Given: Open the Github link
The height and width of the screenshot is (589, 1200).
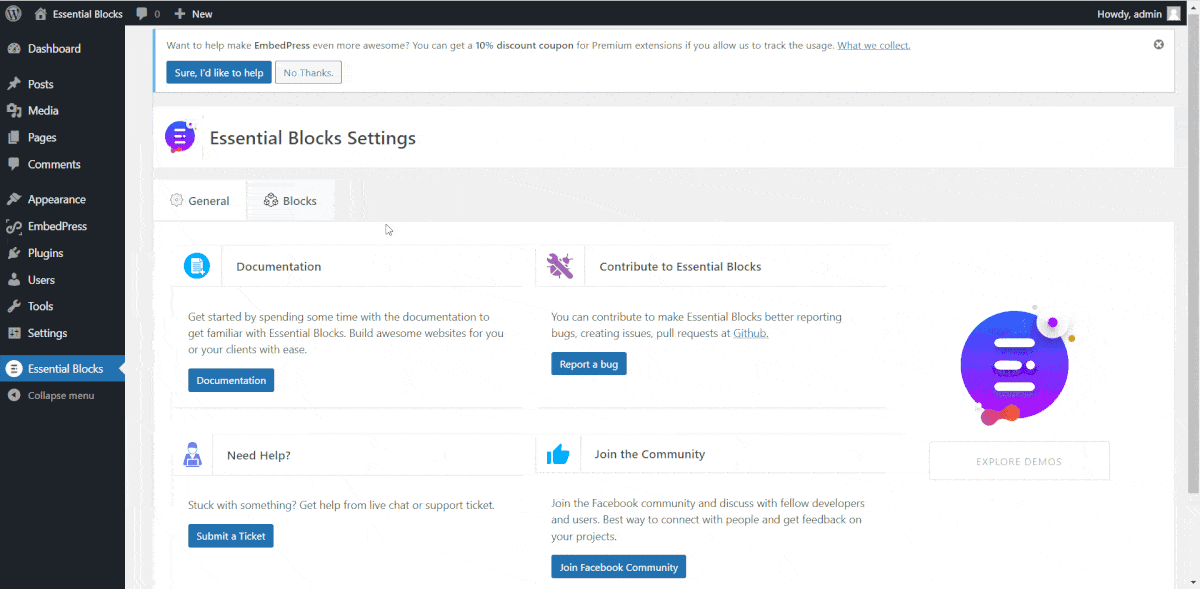Looking at the screenshot, I should pos(750,333).
